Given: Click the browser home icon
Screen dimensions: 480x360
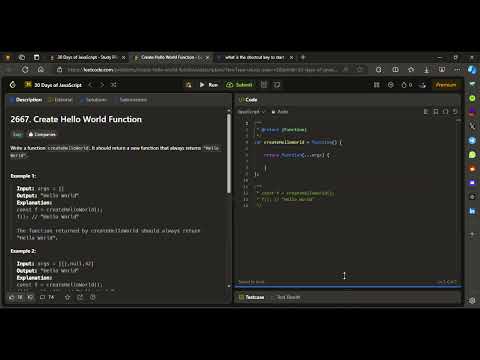Looking at the screenshot, I should point(41,69).
